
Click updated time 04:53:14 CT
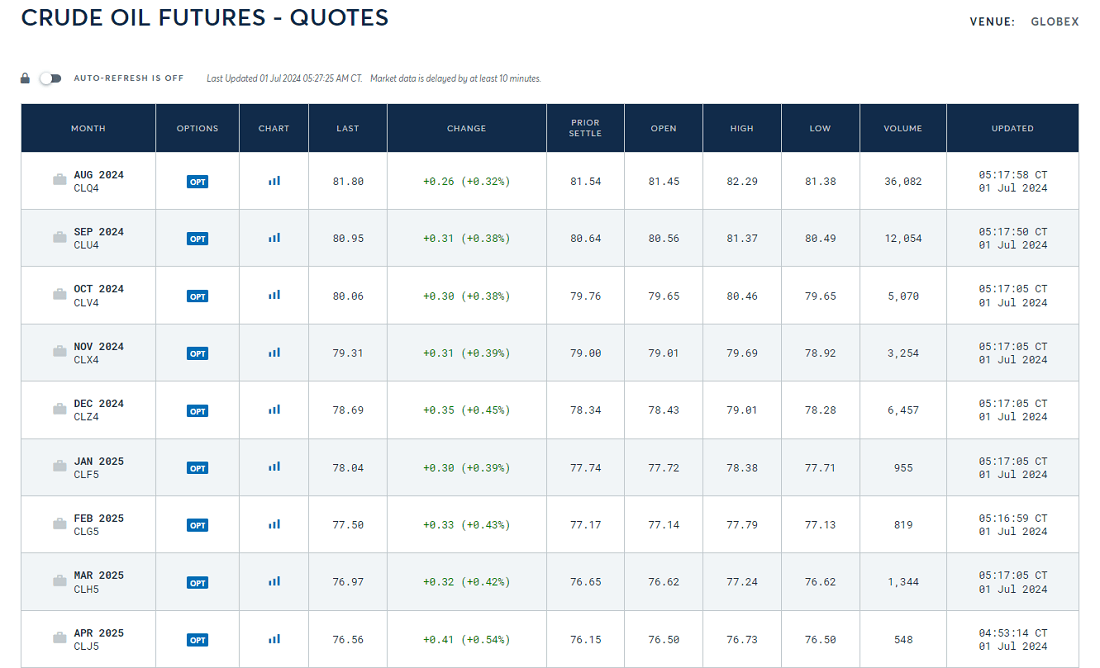coord(1013,633)
